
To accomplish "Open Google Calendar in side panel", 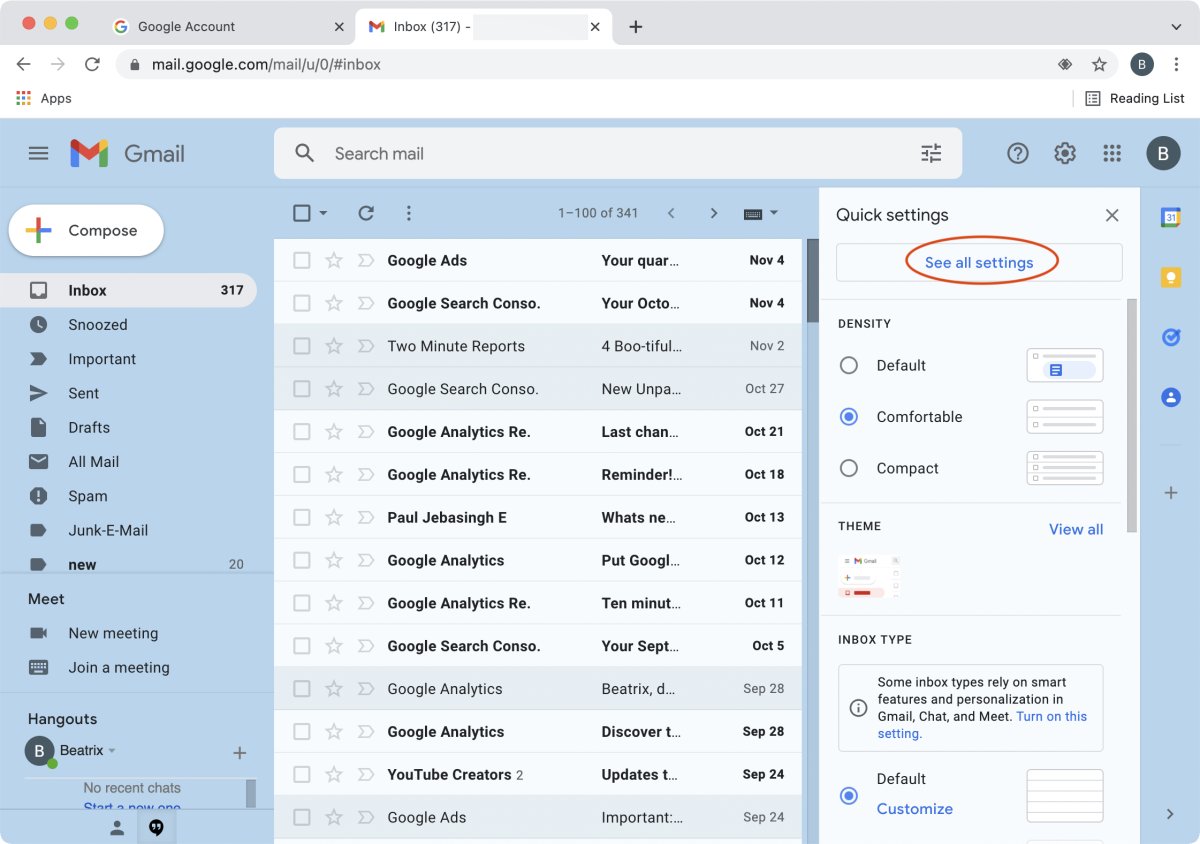I will click(1170, 217).
